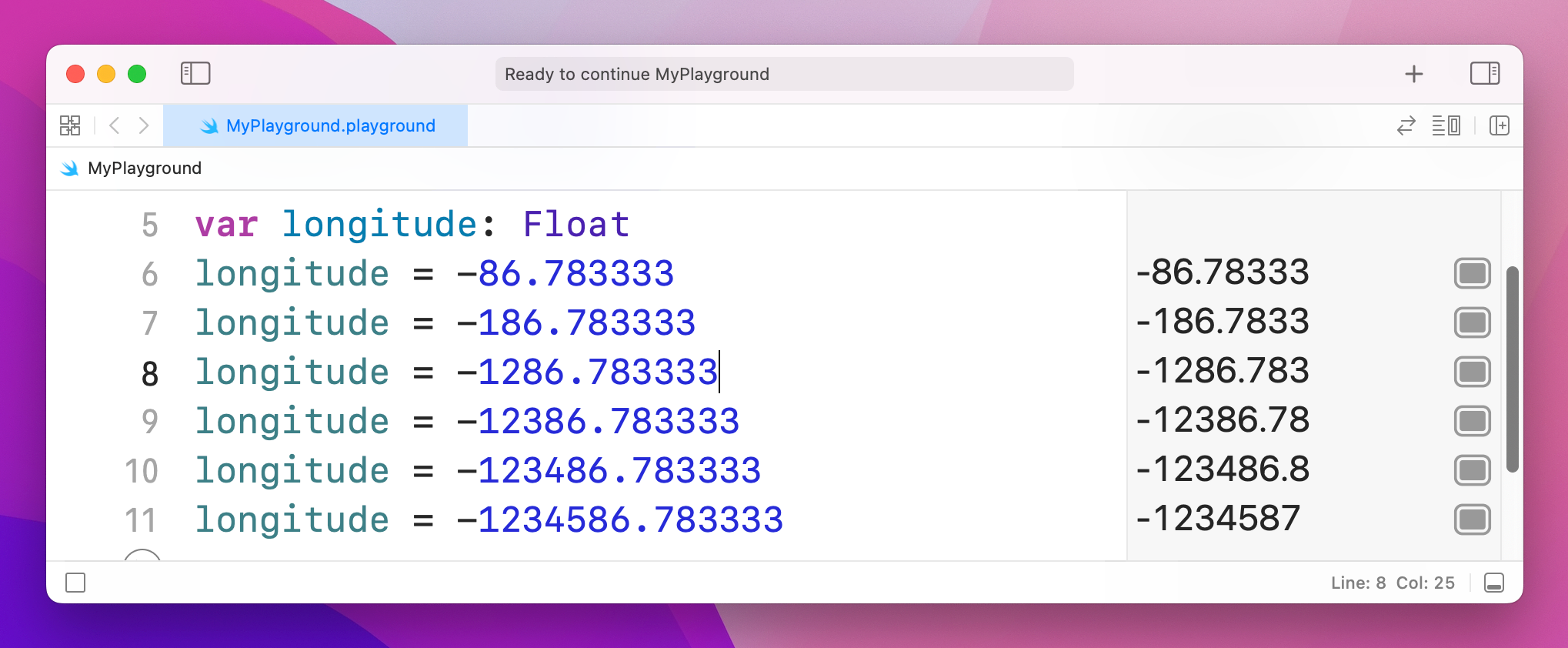The height and width of the screenshot is (648, 1568).
Task: Add editor on right icon
Action: (1499, 125)
